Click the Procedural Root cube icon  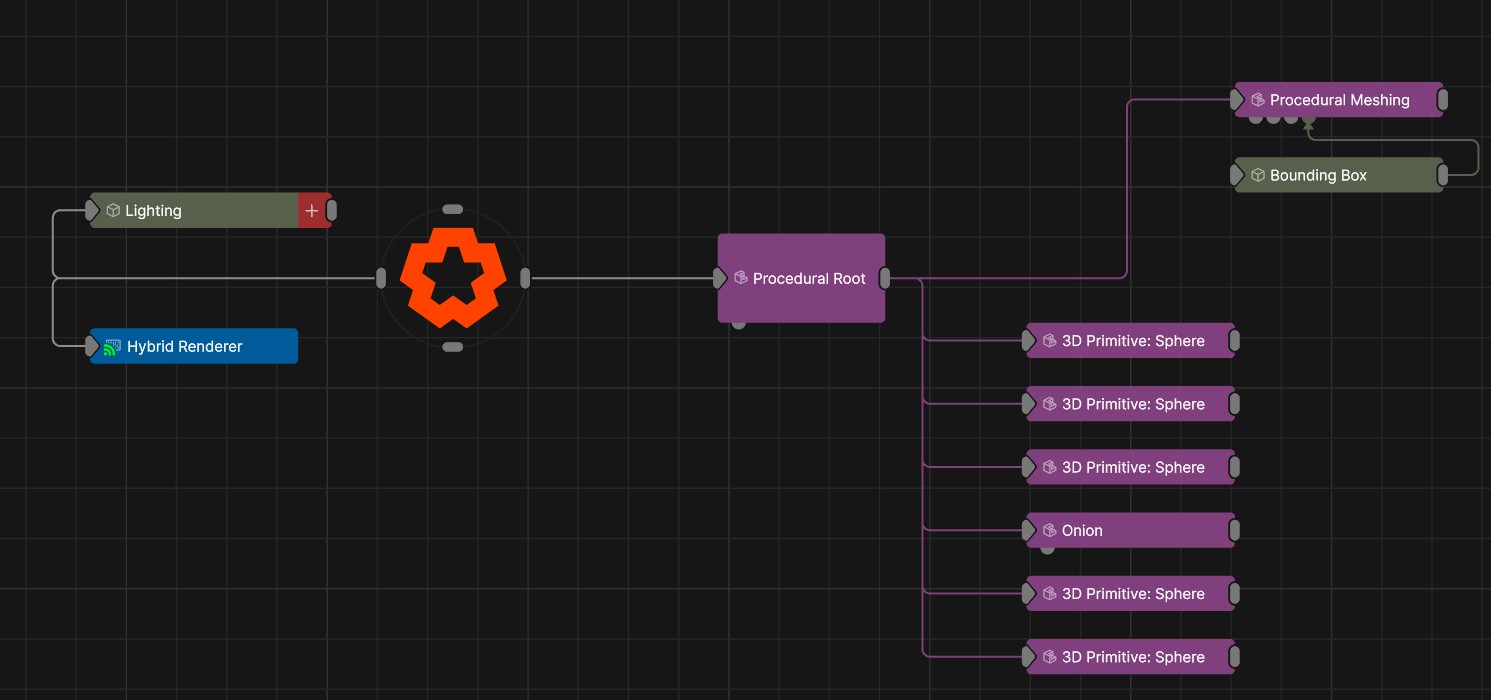coord(741,278)
